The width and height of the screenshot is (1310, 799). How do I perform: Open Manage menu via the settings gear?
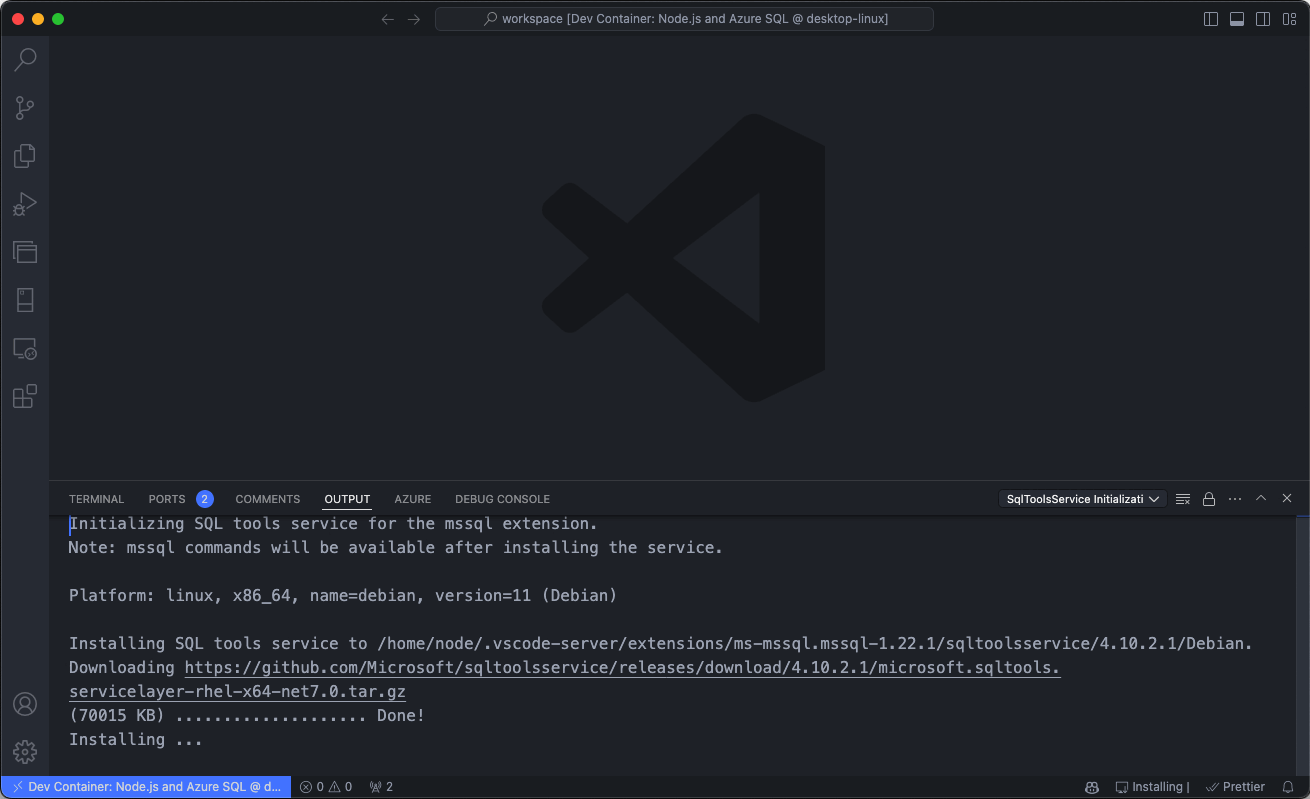pos(24,752)
